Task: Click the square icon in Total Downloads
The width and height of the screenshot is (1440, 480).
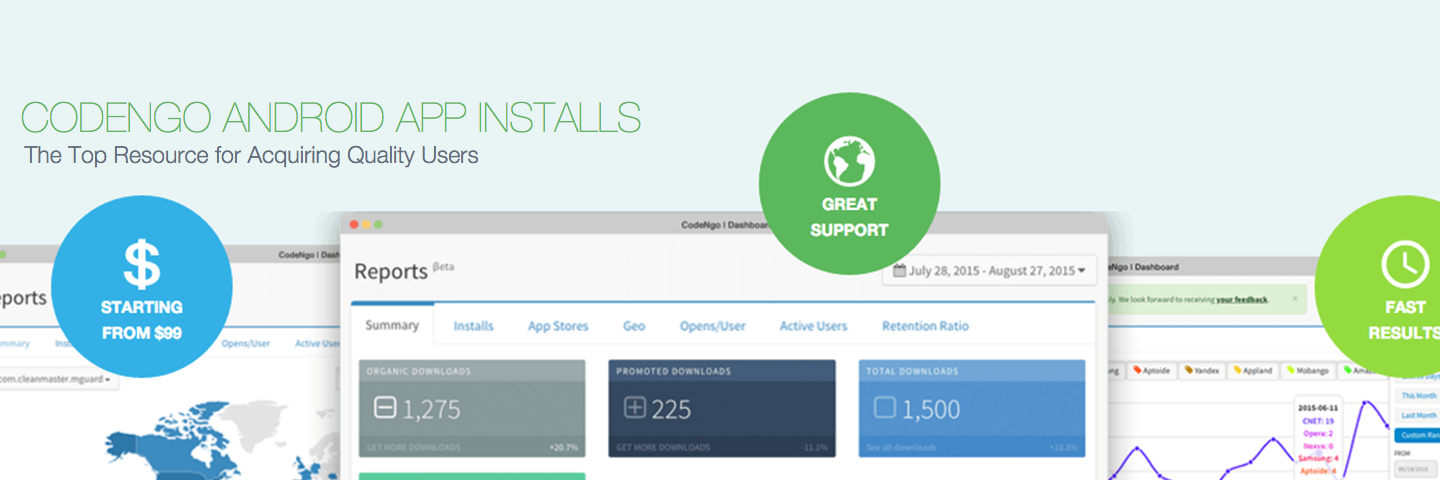Action: point(885,409)
